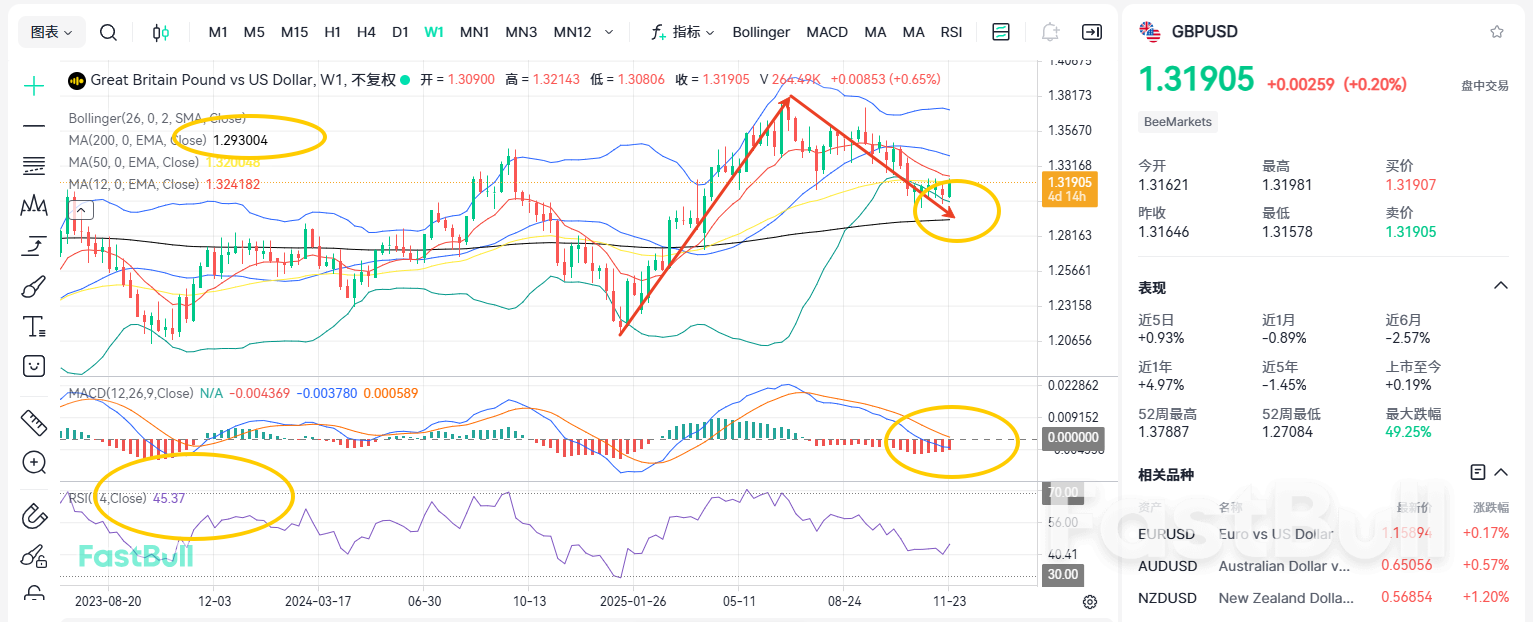Collapse the right sidebar panel
This screenshot has height=622, width=1533.
point(1092,31)
